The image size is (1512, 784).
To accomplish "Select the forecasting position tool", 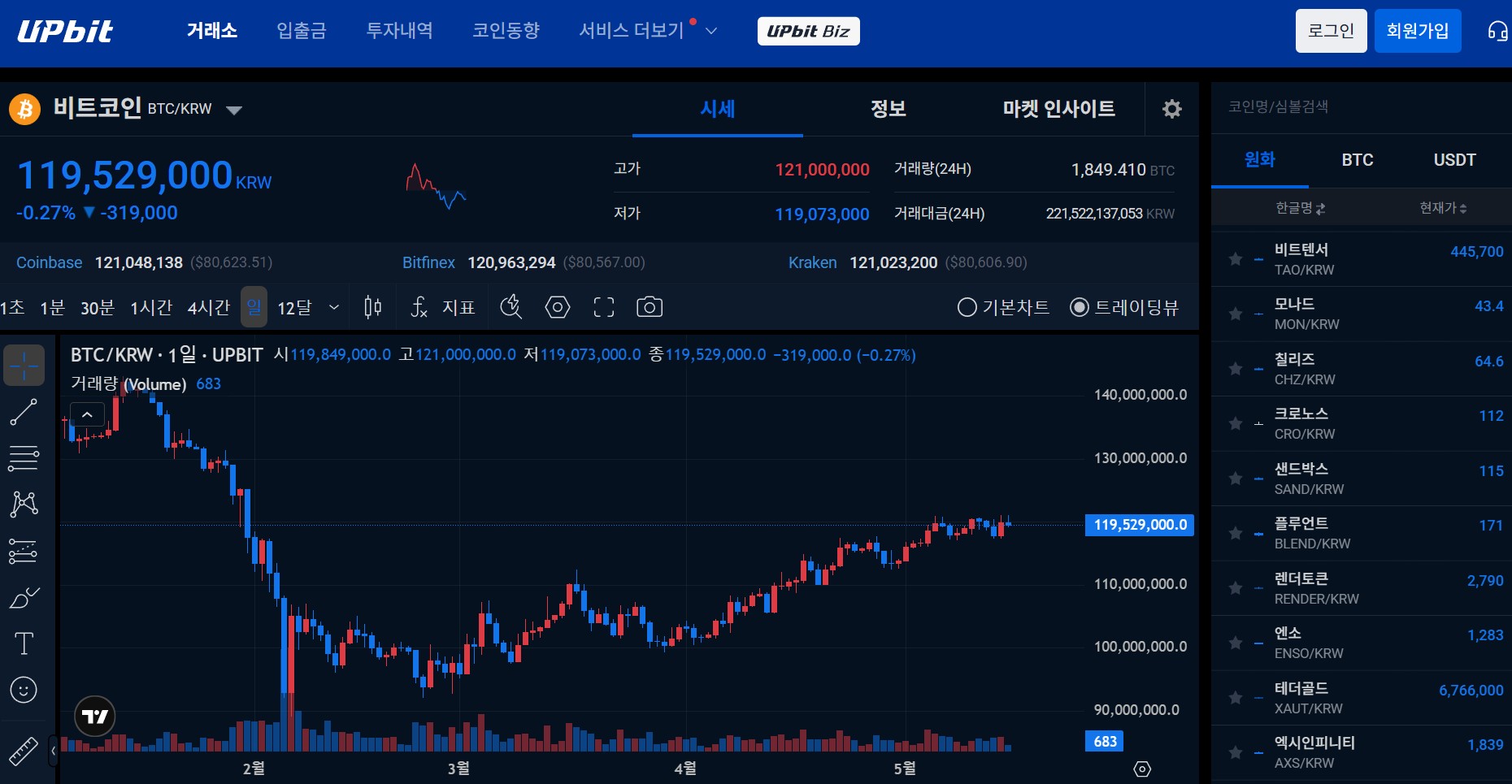I will click(x=24, y=551).
